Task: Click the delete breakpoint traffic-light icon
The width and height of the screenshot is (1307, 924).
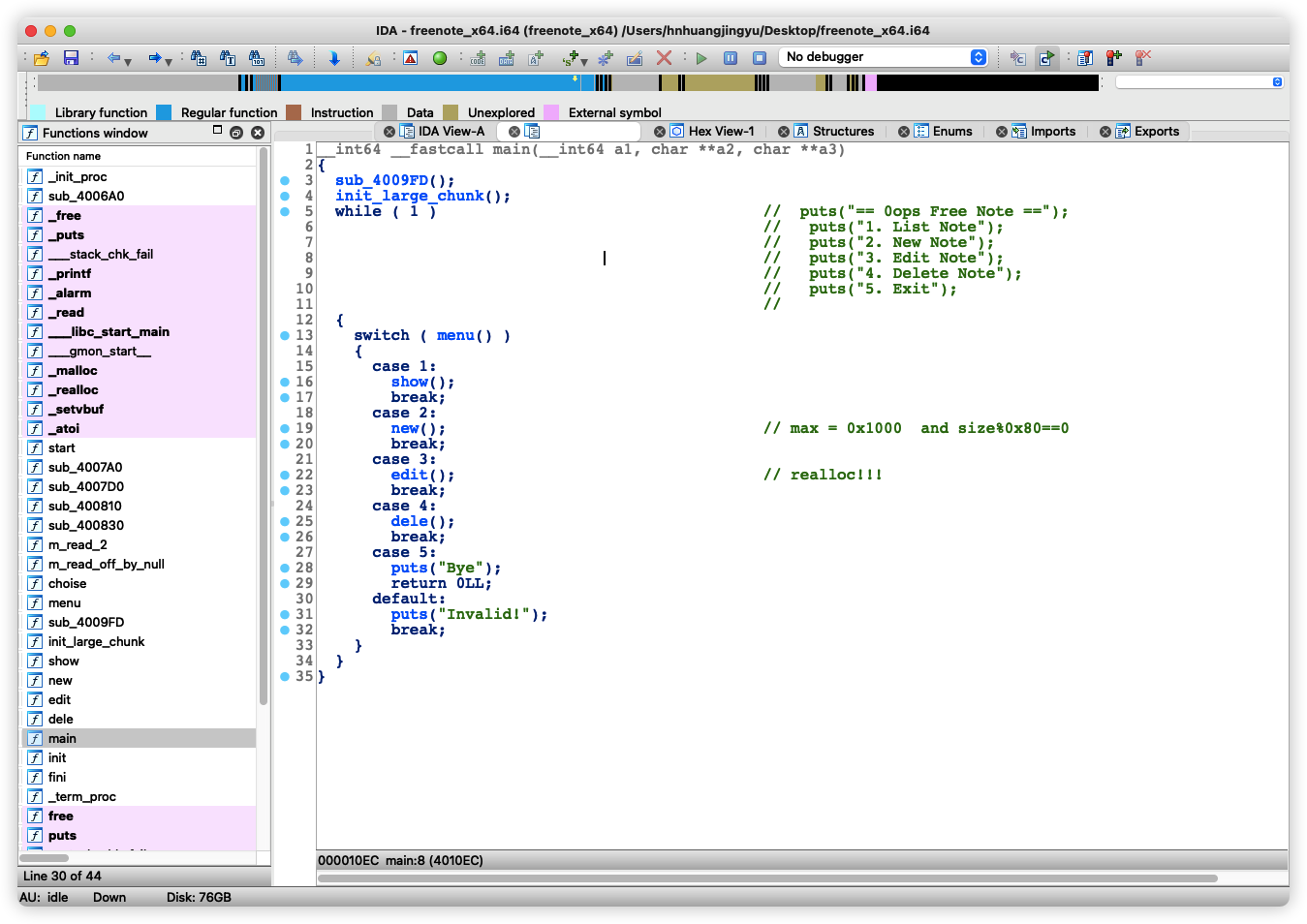Action: [x=1143, y=58]
